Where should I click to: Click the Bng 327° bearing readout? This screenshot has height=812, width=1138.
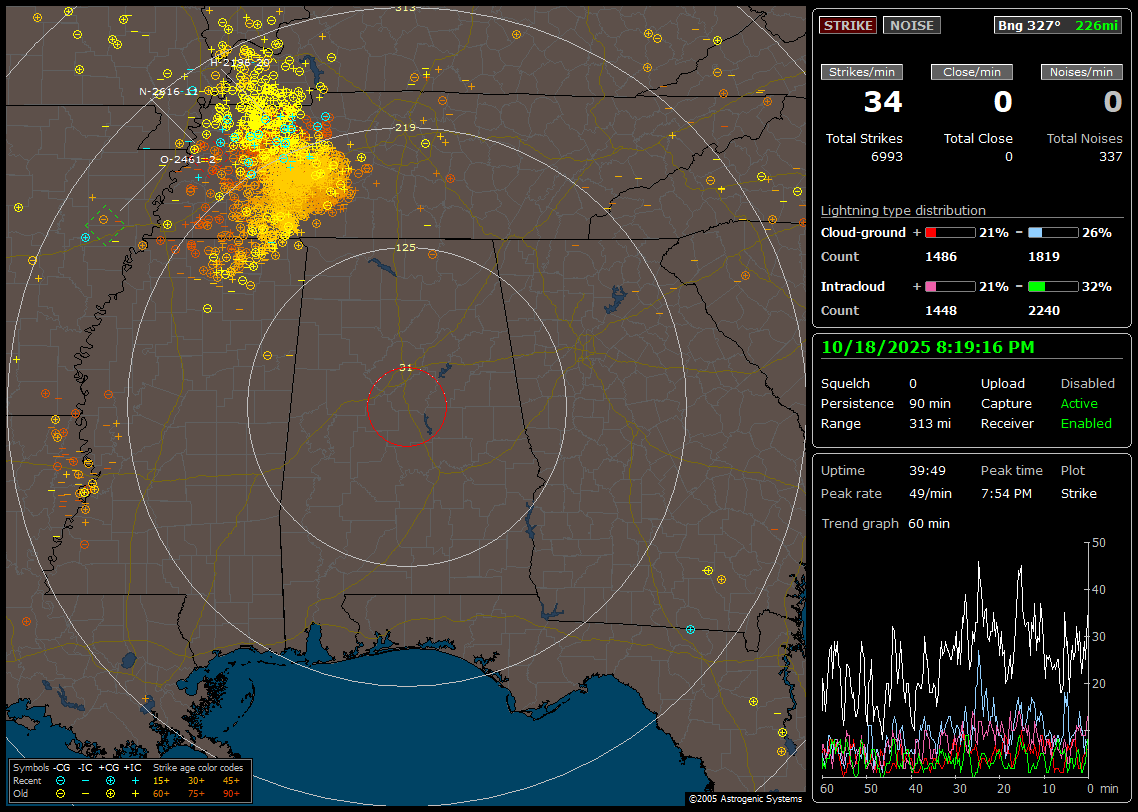(1028, 25)
